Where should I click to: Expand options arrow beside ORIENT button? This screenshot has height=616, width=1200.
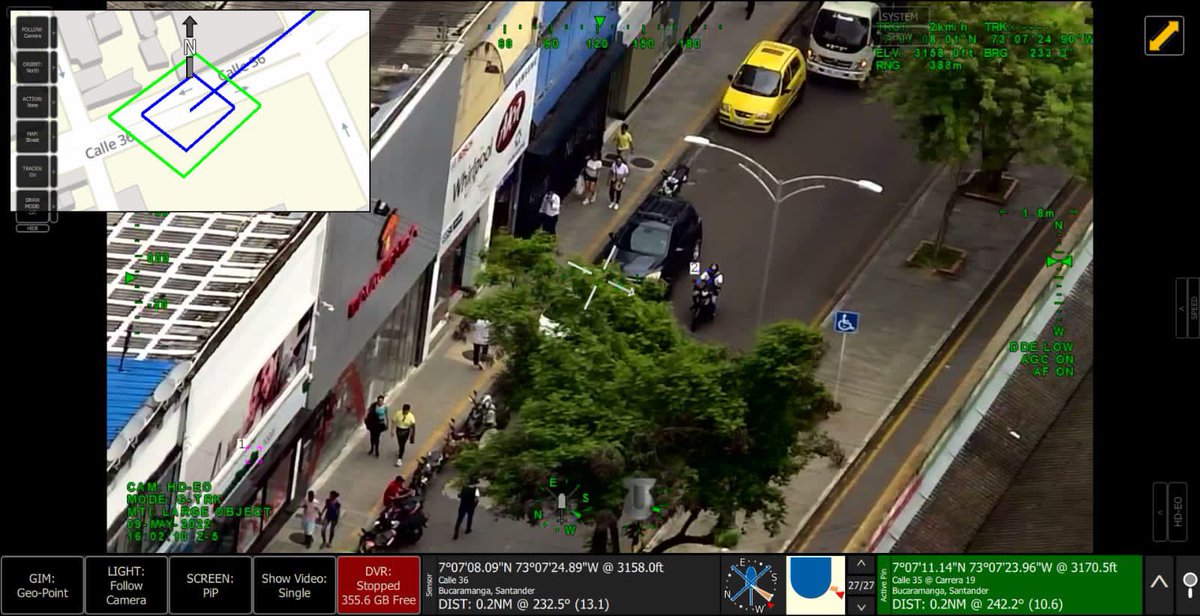pos(53,67)
